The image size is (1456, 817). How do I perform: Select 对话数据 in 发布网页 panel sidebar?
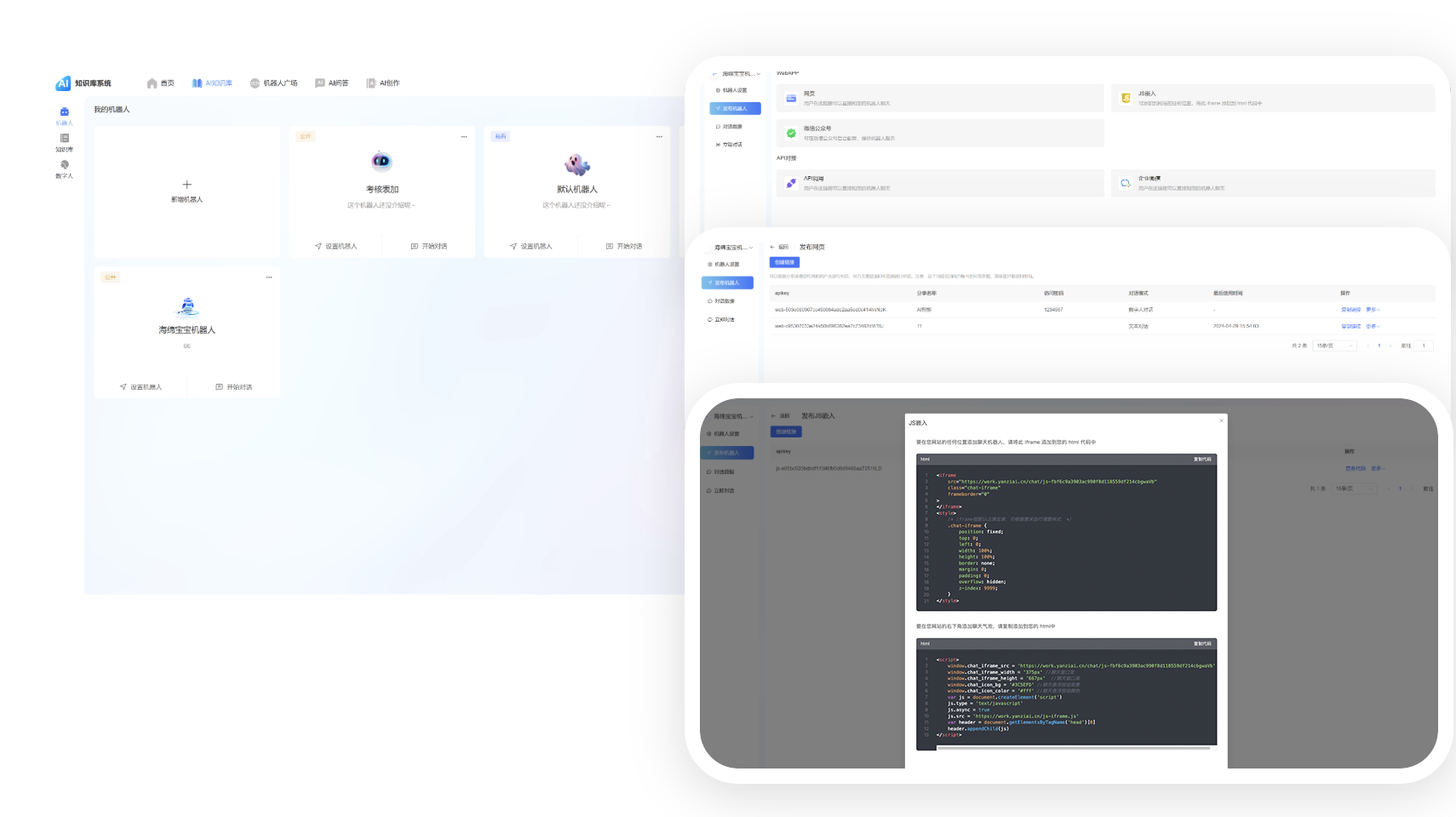coord(721,301)
